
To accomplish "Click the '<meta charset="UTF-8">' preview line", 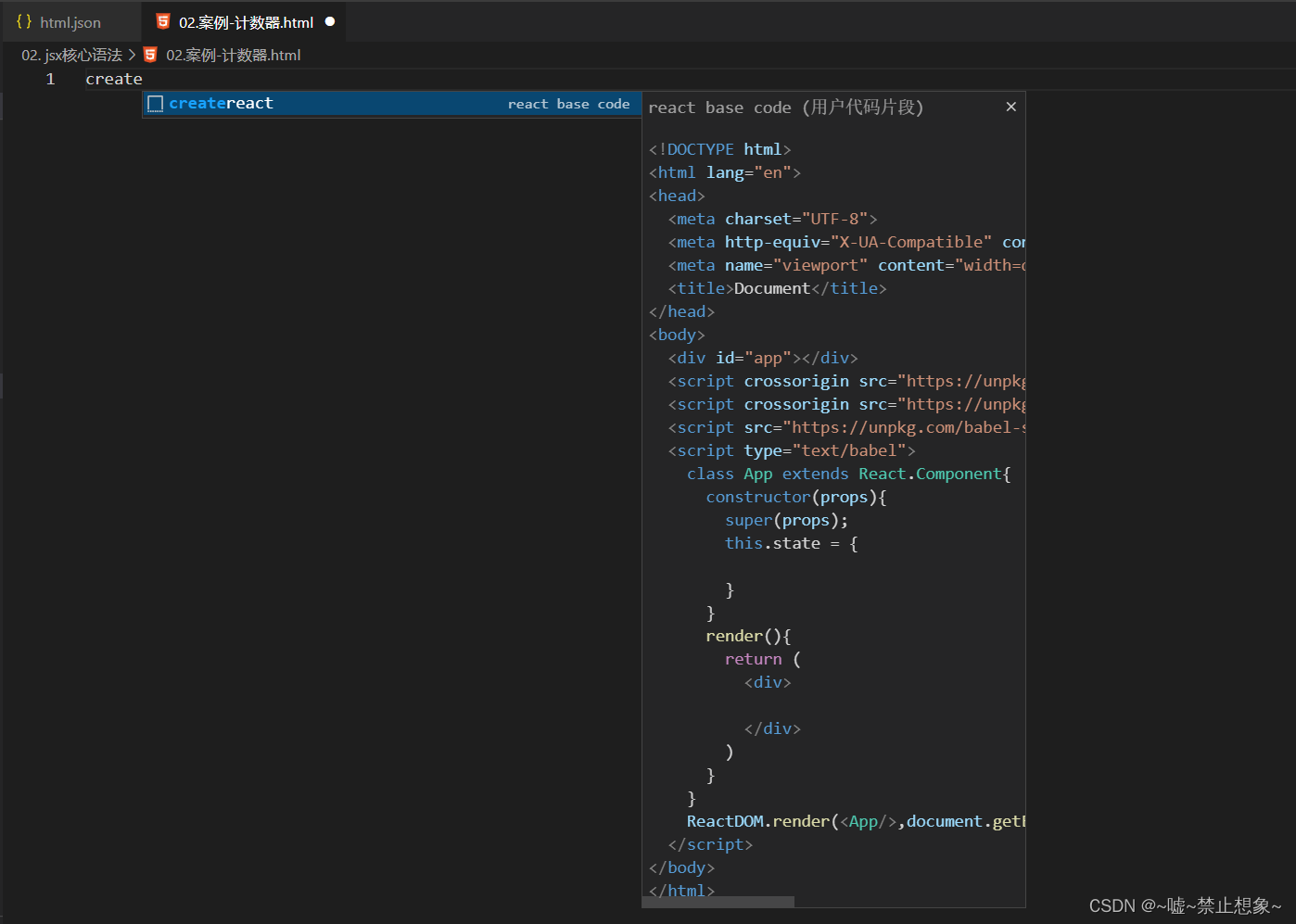I will [x=772, y=219].
